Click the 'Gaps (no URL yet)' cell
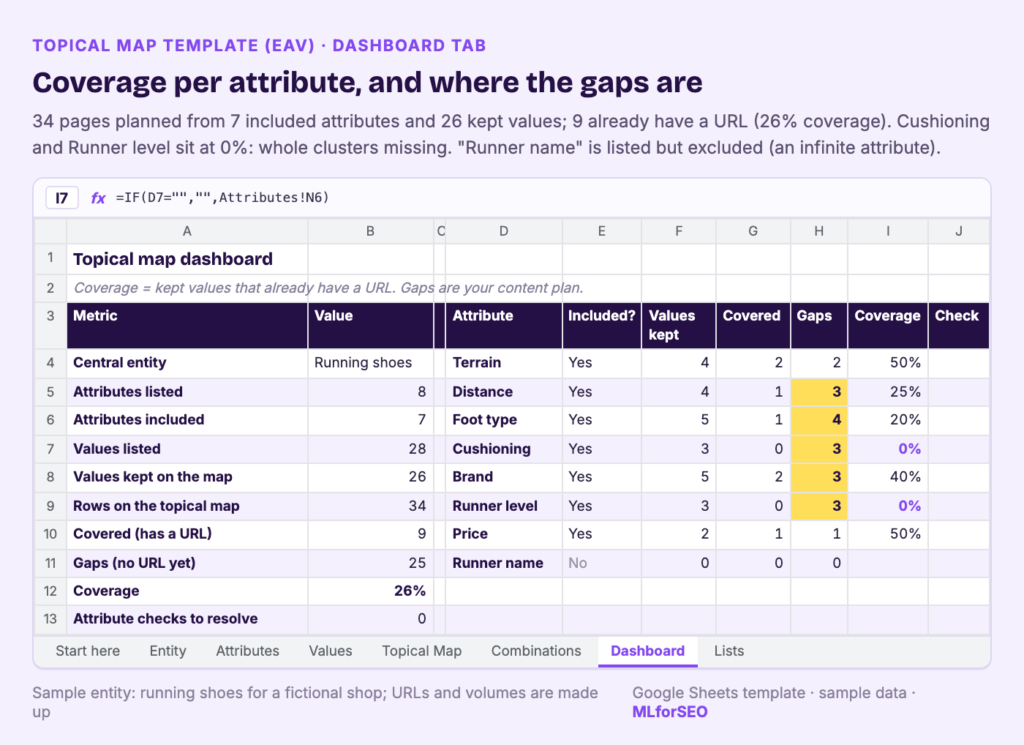The image size is (1024, 745). [187, 563]
